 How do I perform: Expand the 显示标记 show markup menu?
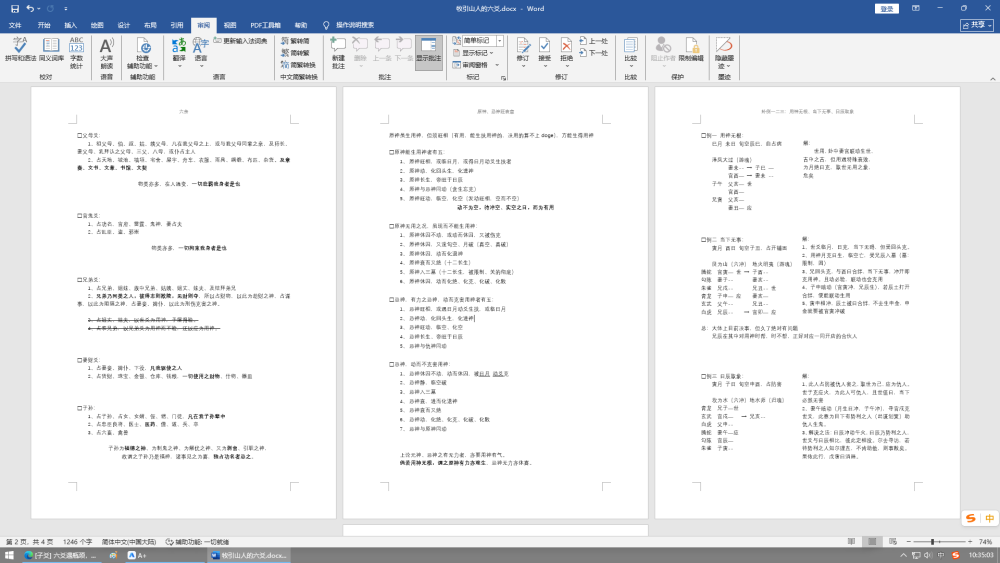[473, 53]
